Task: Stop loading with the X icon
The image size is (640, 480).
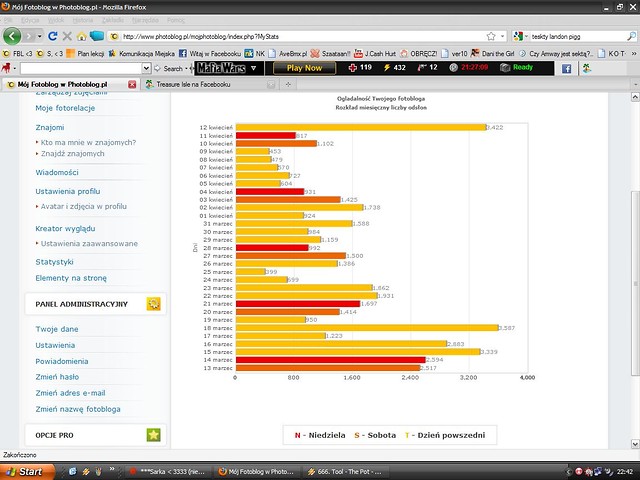Action: tap(67, 36)
